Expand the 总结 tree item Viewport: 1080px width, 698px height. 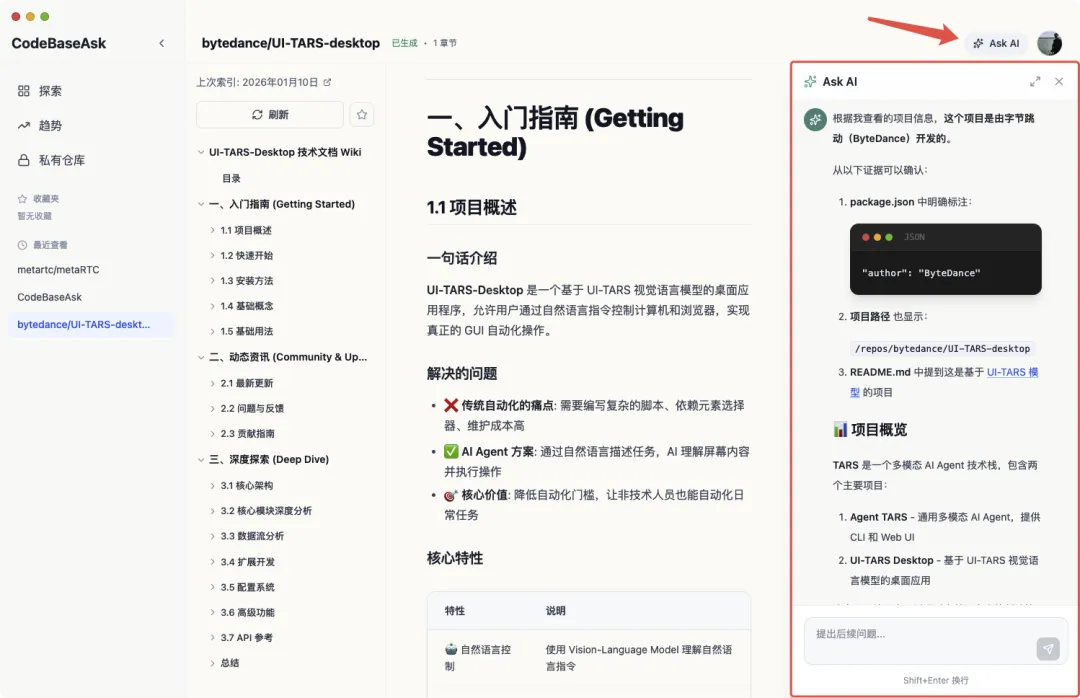(x=212, y=663)
